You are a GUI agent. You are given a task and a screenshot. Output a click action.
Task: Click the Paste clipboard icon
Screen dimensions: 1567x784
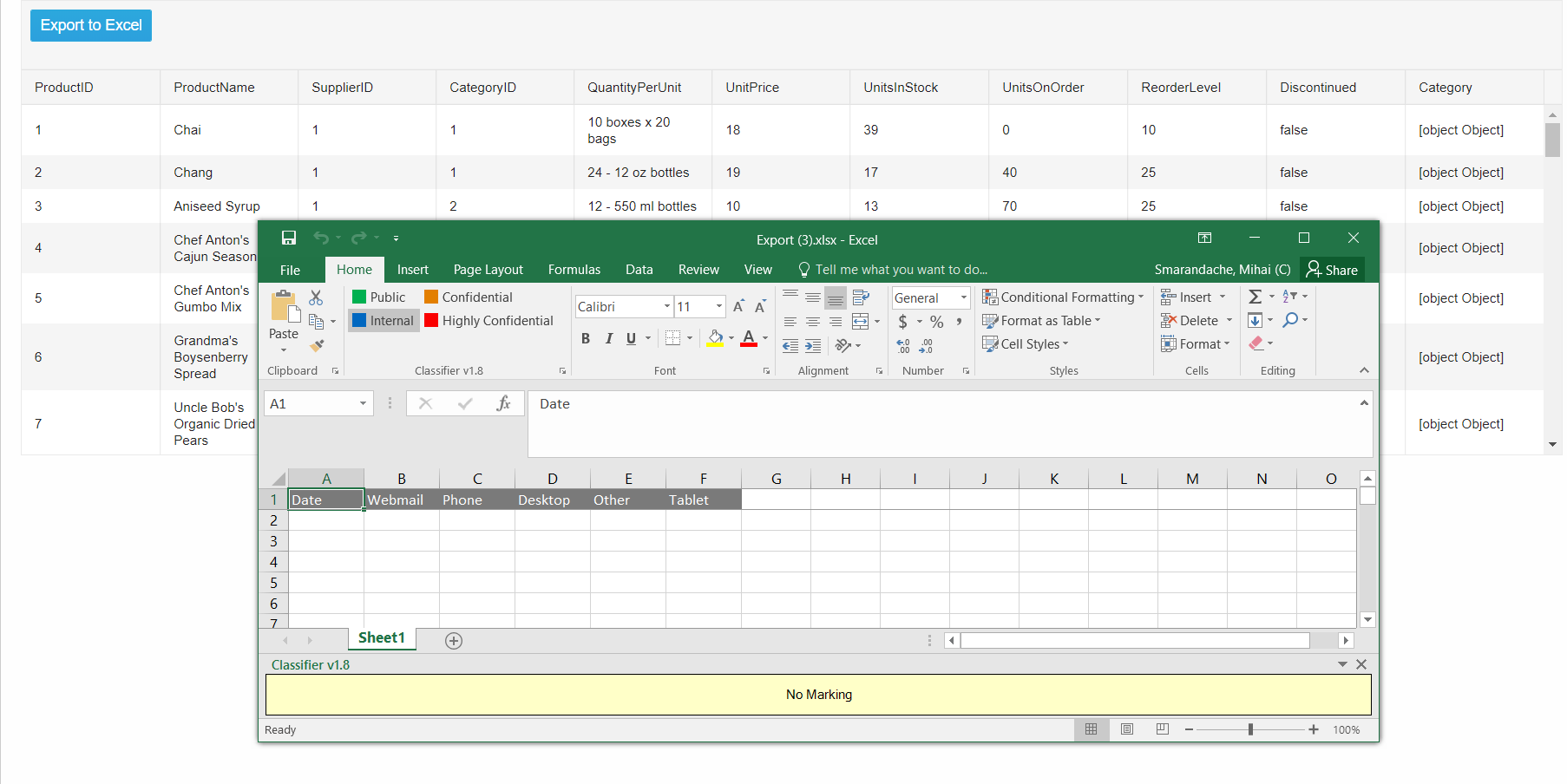tap(284, 307)
